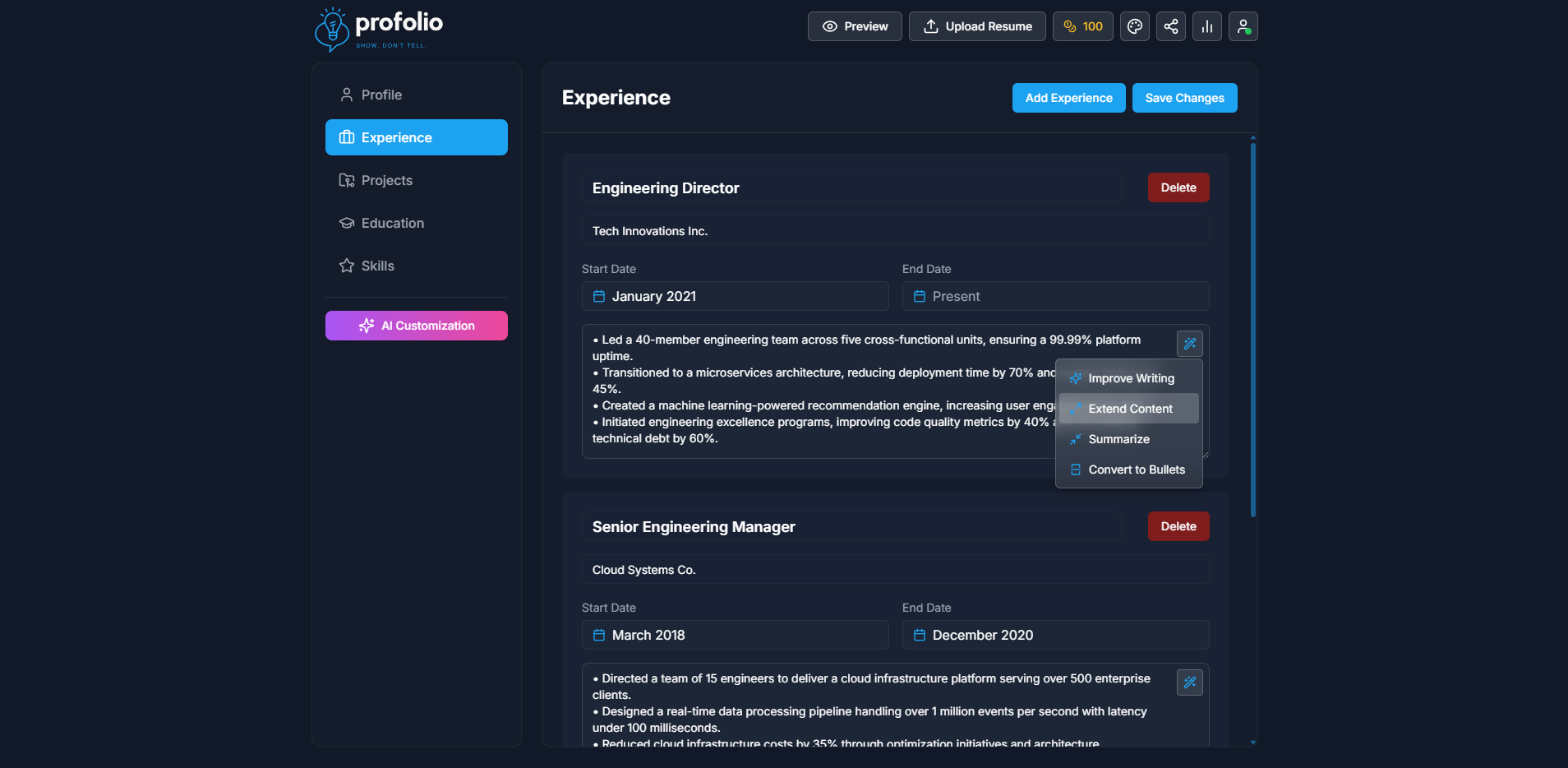Screen dimensions: 1568x768
Task: Open the December 2020 end date picker
Action: (x=1056, y=635)
